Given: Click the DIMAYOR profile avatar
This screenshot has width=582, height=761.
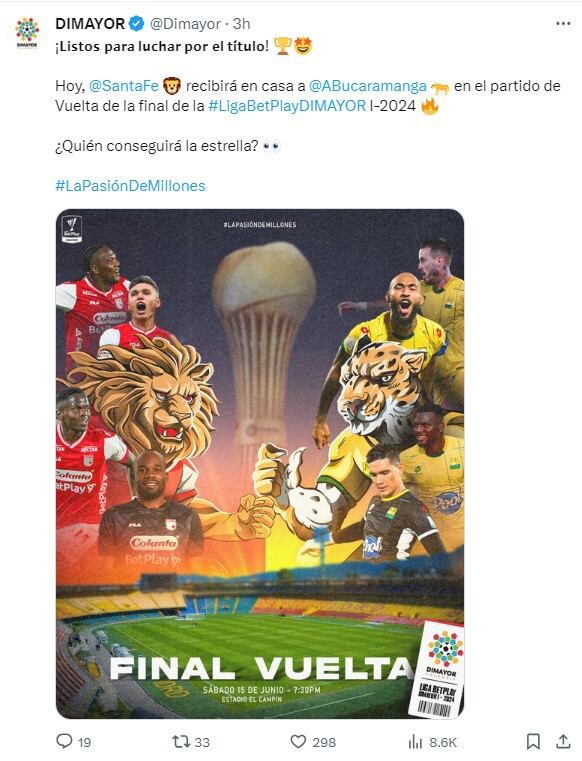Looking at the screenshot, I should point(27,32).
